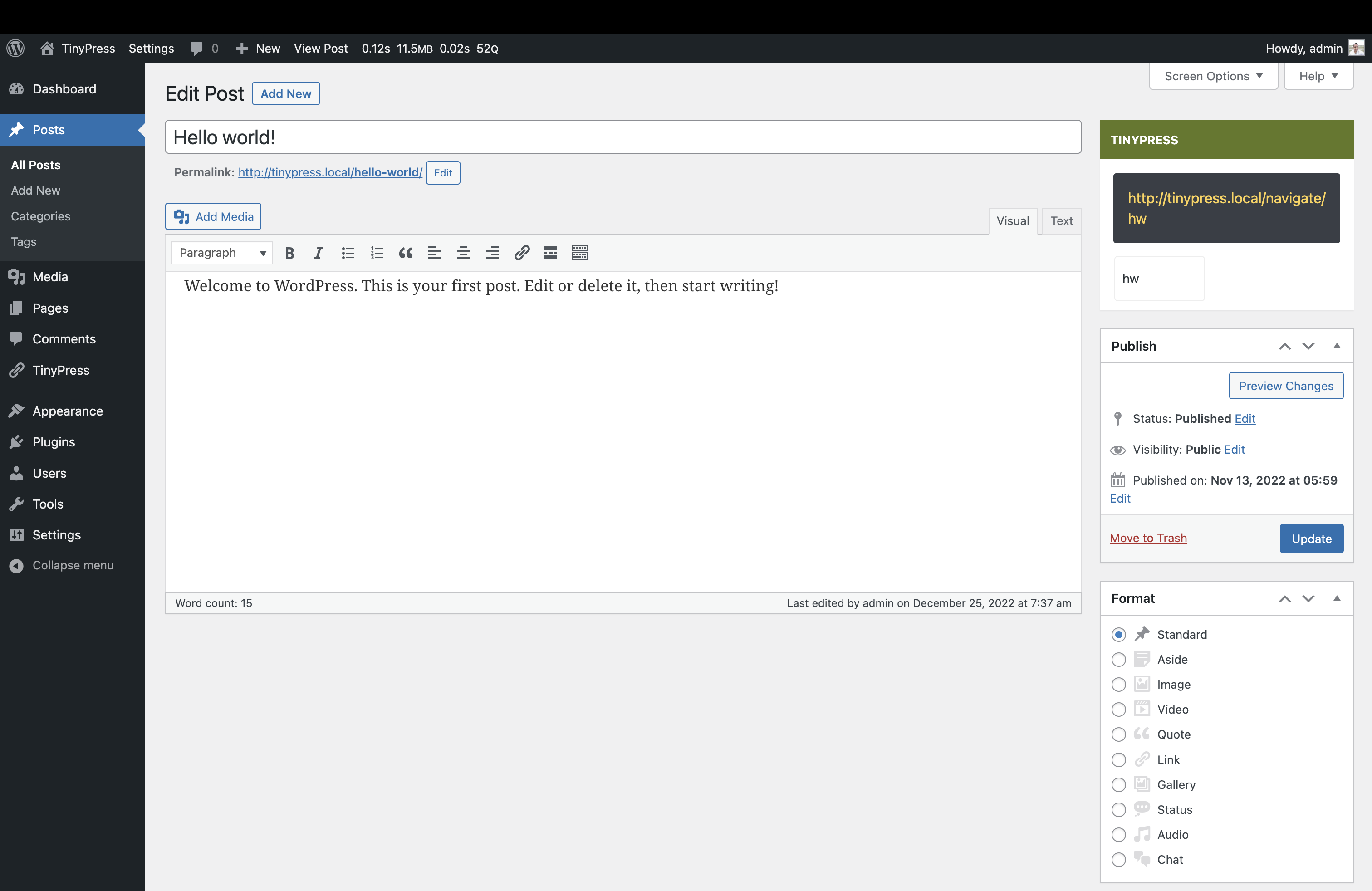Choose the Gallery post format
Viewport: 1372px width, 891px height.
point(1118,785)
